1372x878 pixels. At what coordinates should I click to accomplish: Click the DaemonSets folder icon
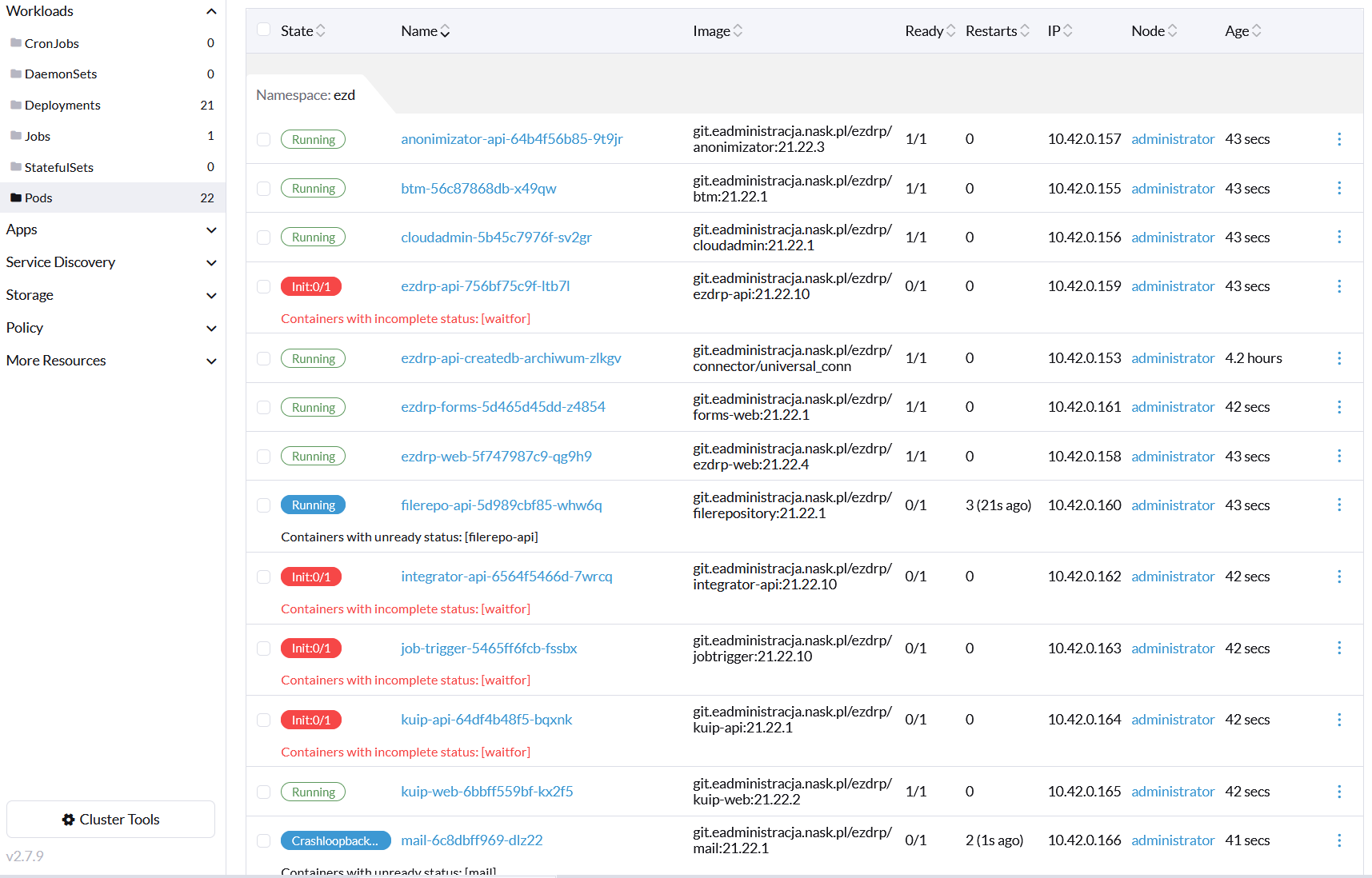[15, 74]
